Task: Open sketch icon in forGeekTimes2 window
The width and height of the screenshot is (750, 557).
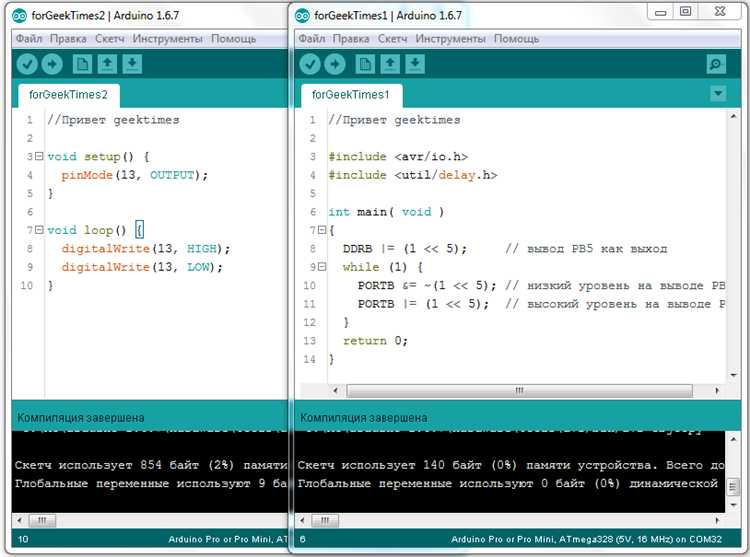Action: click(x=107, y=64)
